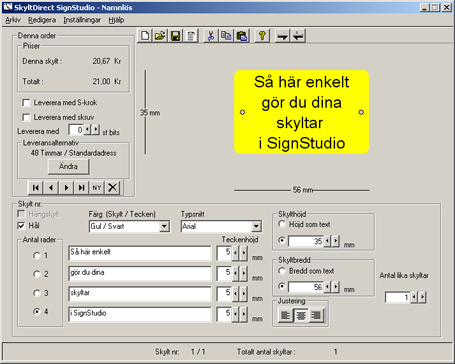Decrease the bits count stepper
The width and height of the screenshot is (455, 364).
88,129
